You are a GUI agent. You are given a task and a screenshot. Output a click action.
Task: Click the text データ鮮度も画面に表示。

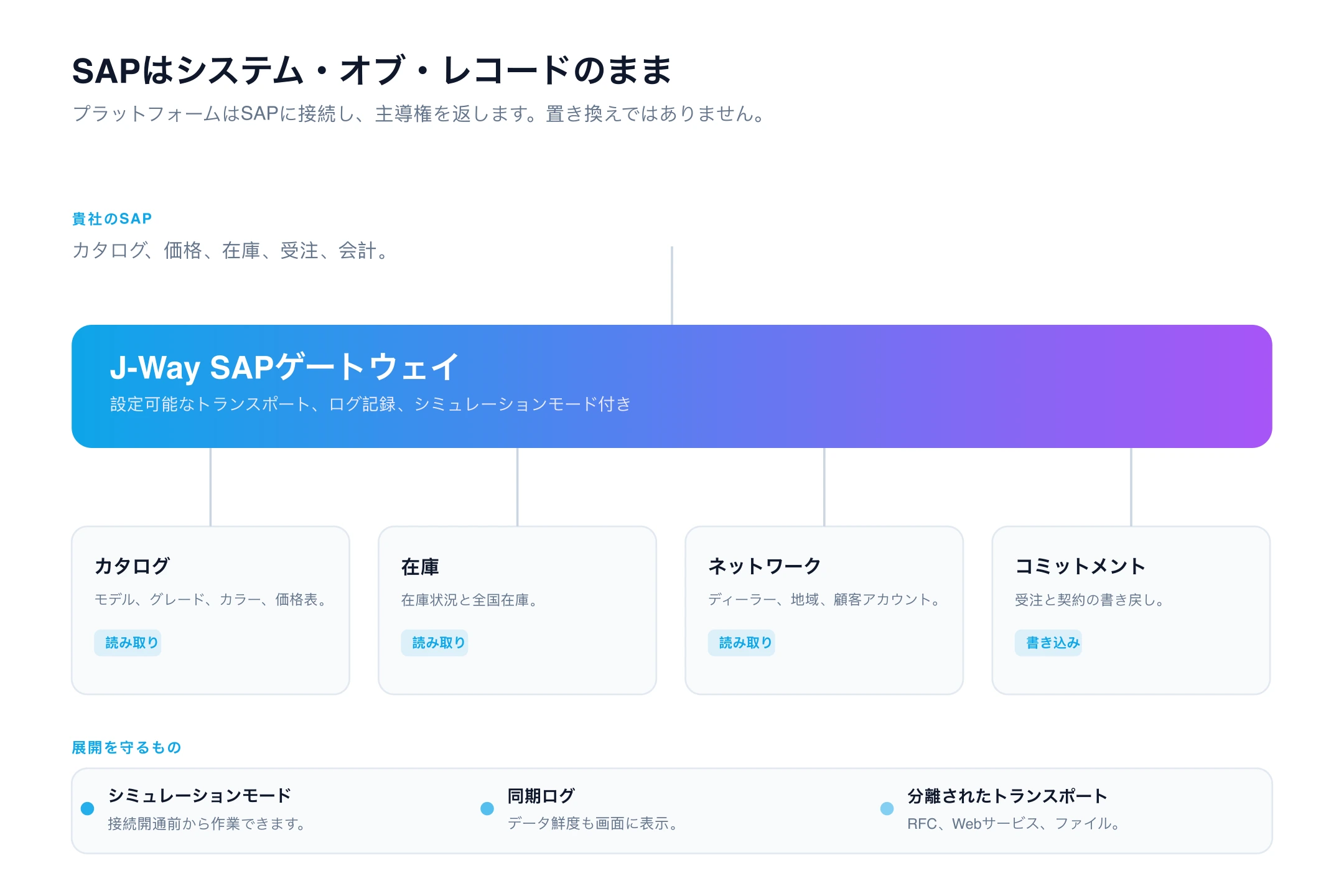click(592, 824)
